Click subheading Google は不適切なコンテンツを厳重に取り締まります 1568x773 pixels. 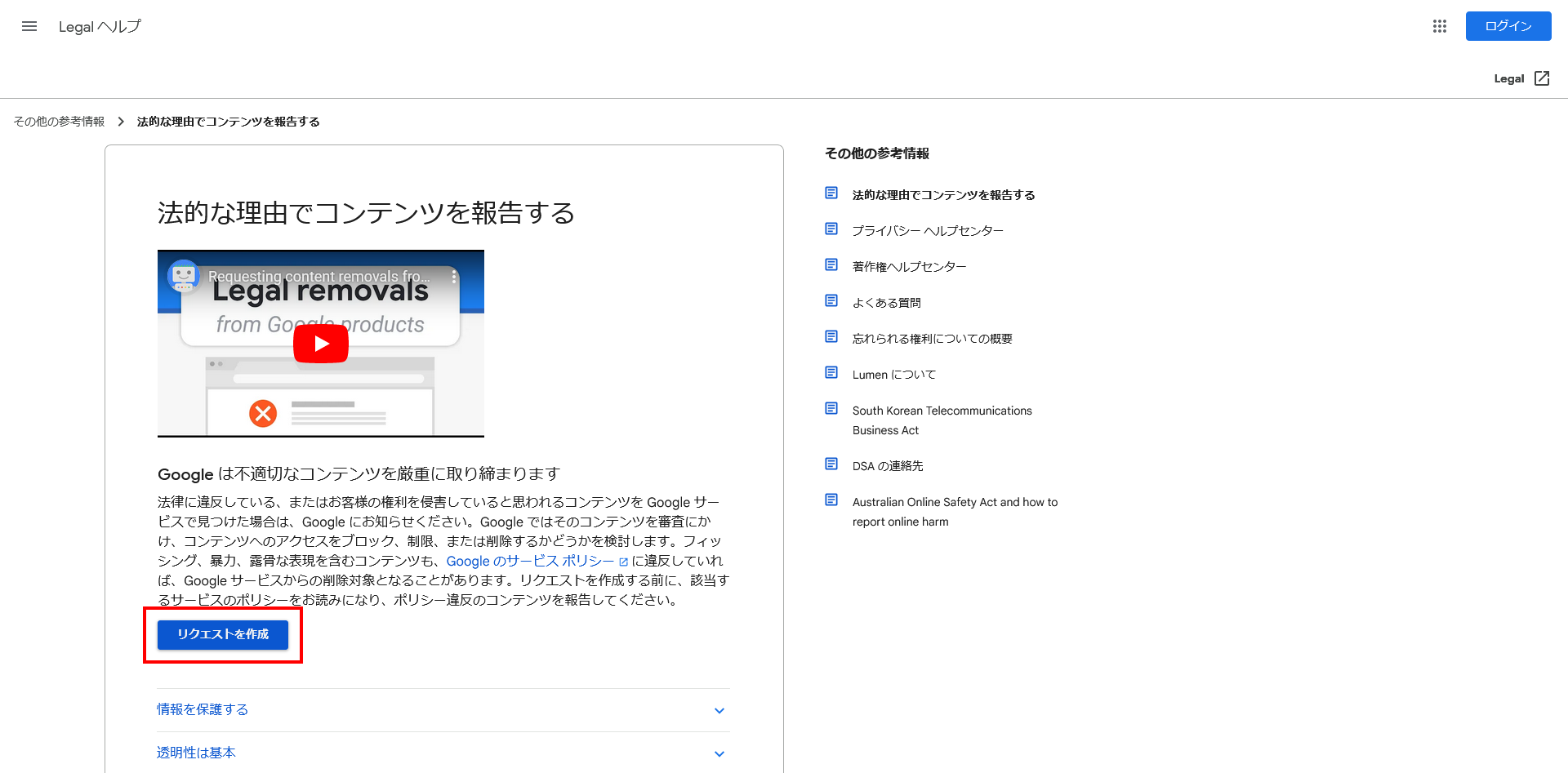click(359, 474)
